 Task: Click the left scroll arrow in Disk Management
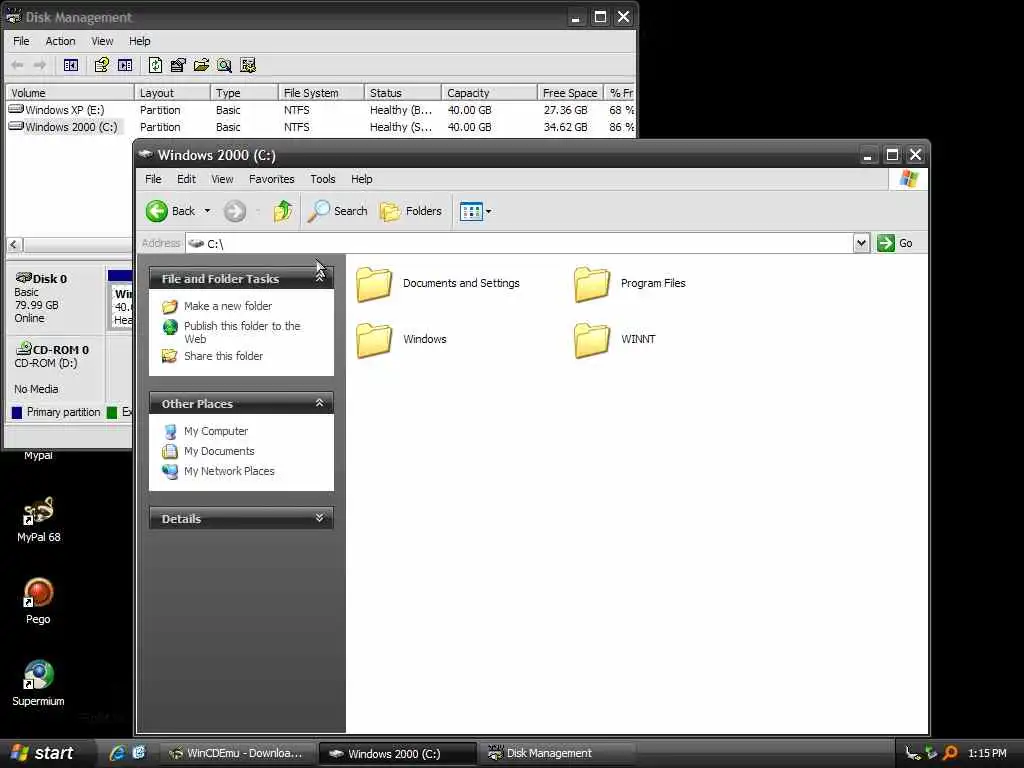pos(14,245)
